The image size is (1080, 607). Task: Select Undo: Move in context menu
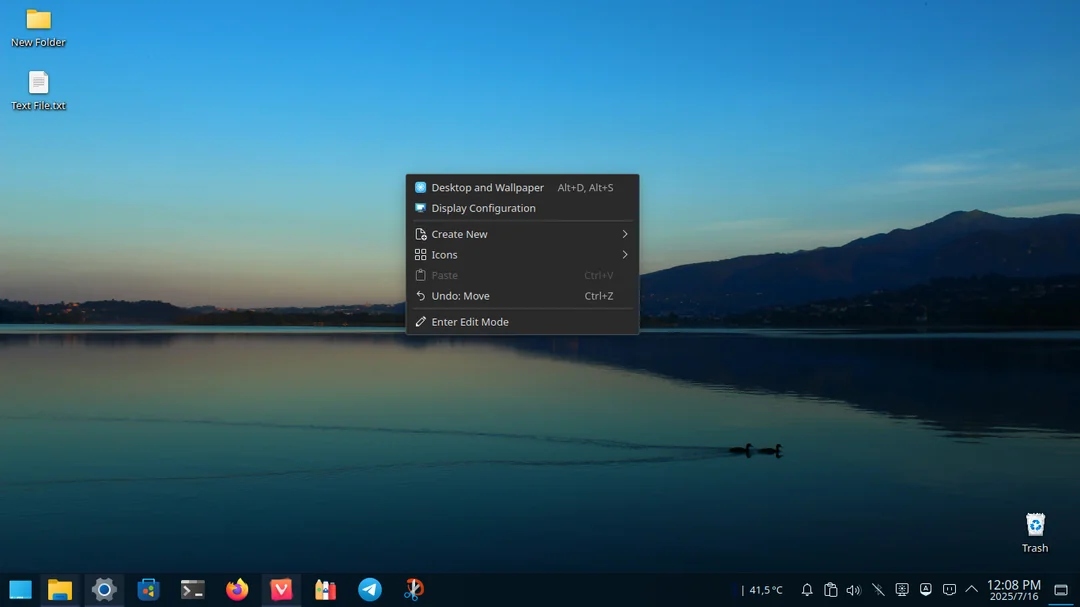pos(461,296)
